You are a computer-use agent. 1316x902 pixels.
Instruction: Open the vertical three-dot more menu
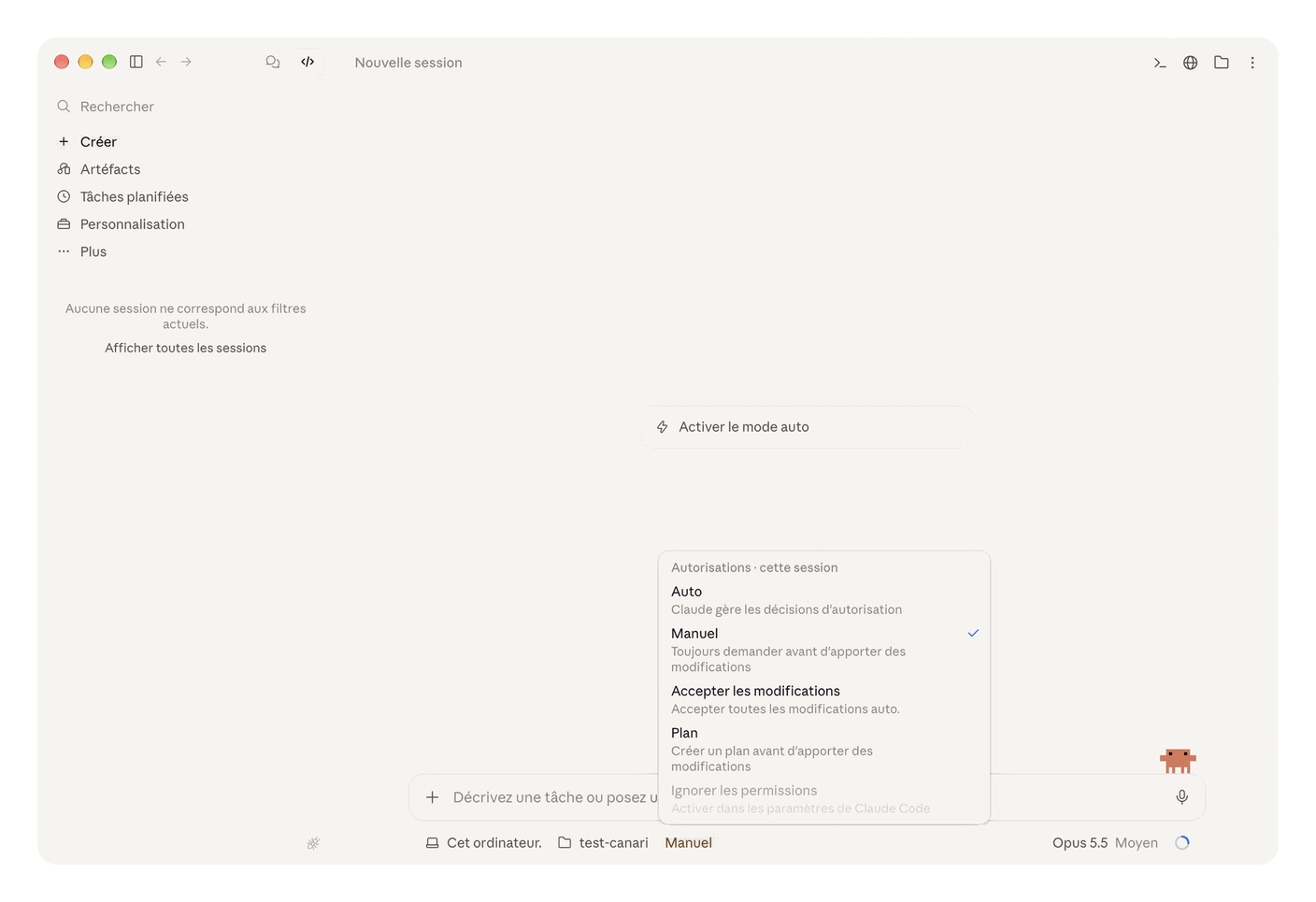(x=1252, y=63)
